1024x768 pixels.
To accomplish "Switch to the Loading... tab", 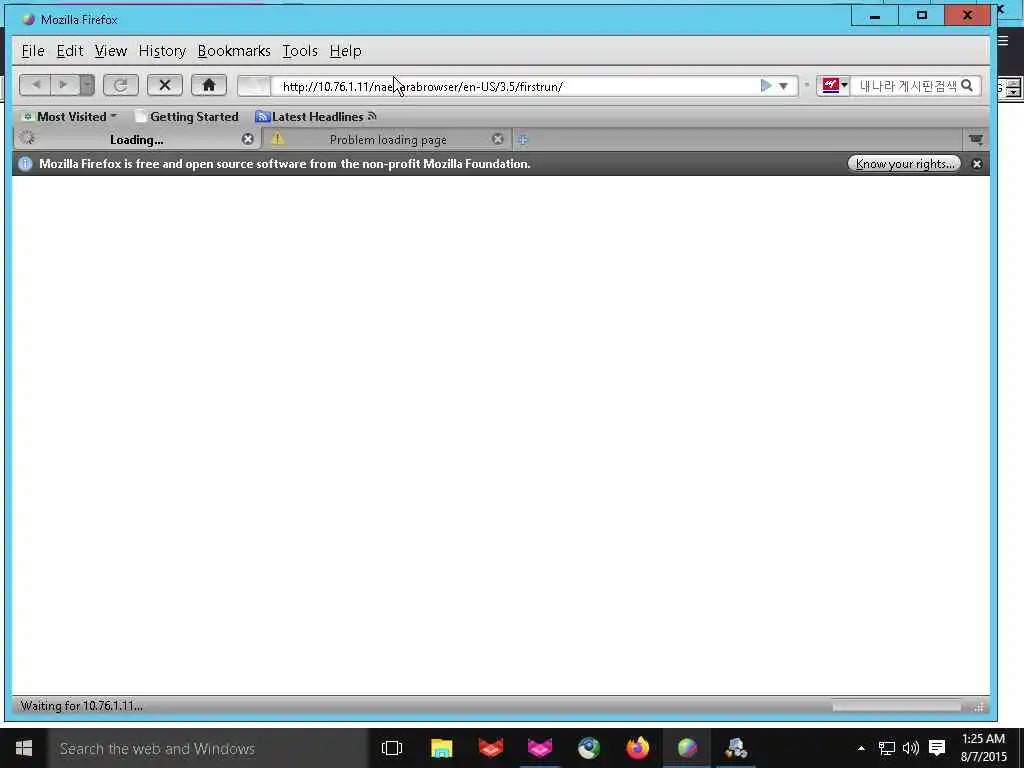I will [137, 140].
